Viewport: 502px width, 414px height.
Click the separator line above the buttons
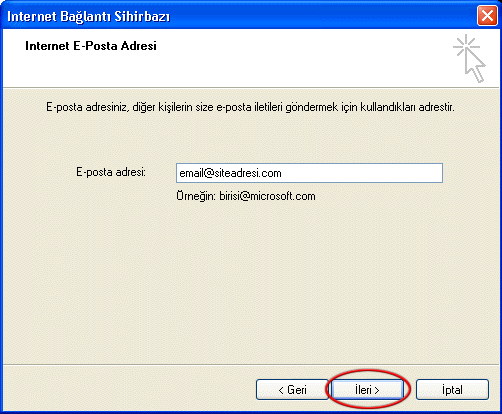[251, 365]
